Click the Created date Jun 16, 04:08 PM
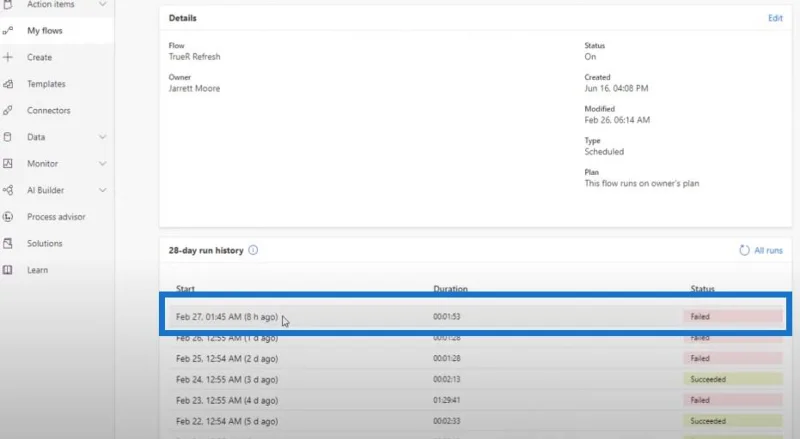Viewport: 800px width, 439px height. pos(616,88)
